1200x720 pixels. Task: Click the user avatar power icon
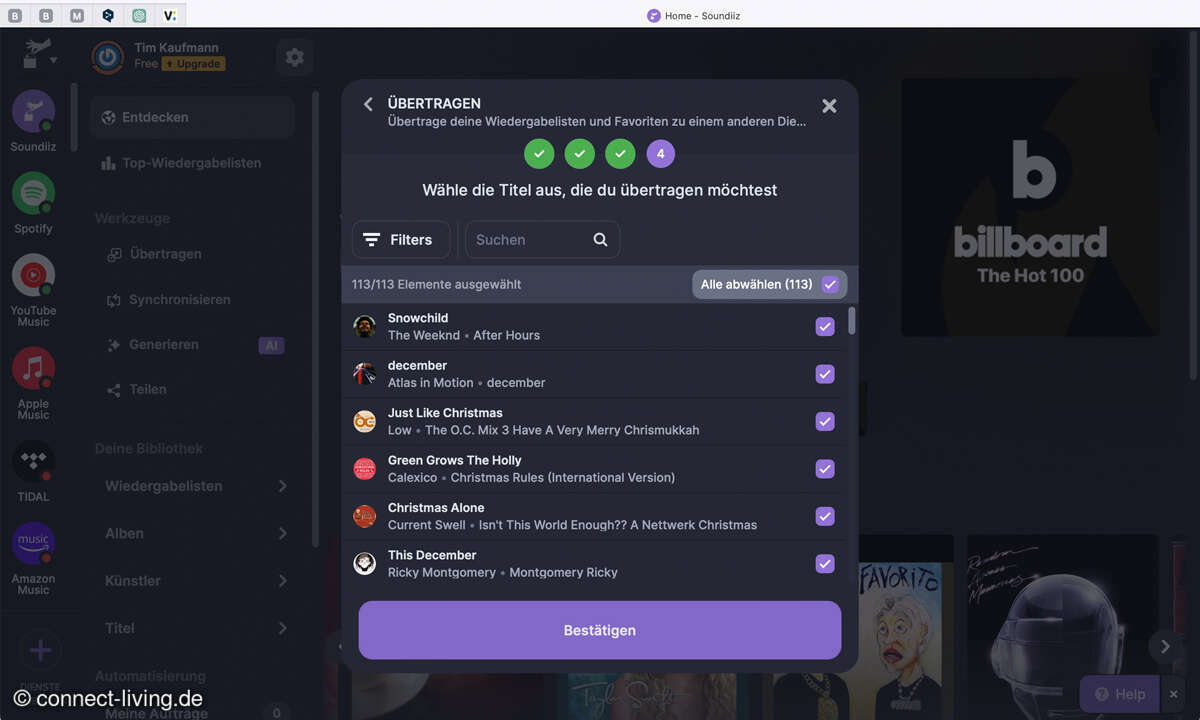tap(108, 57)
